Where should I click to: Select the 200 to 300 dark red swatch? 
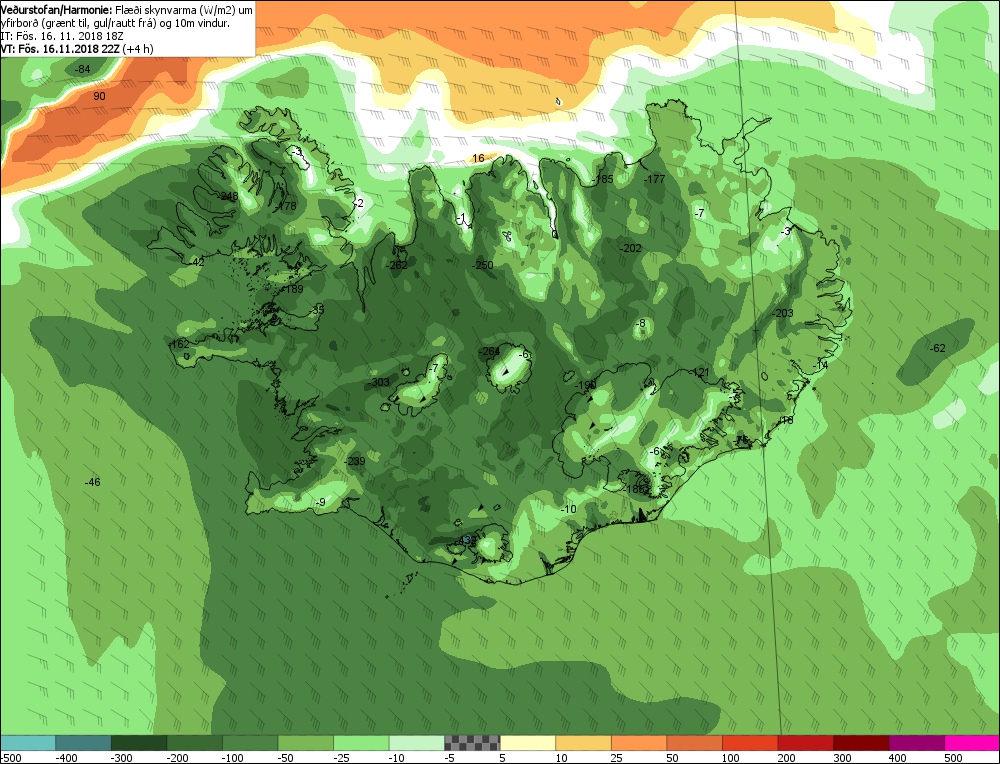tap(805, 743)
